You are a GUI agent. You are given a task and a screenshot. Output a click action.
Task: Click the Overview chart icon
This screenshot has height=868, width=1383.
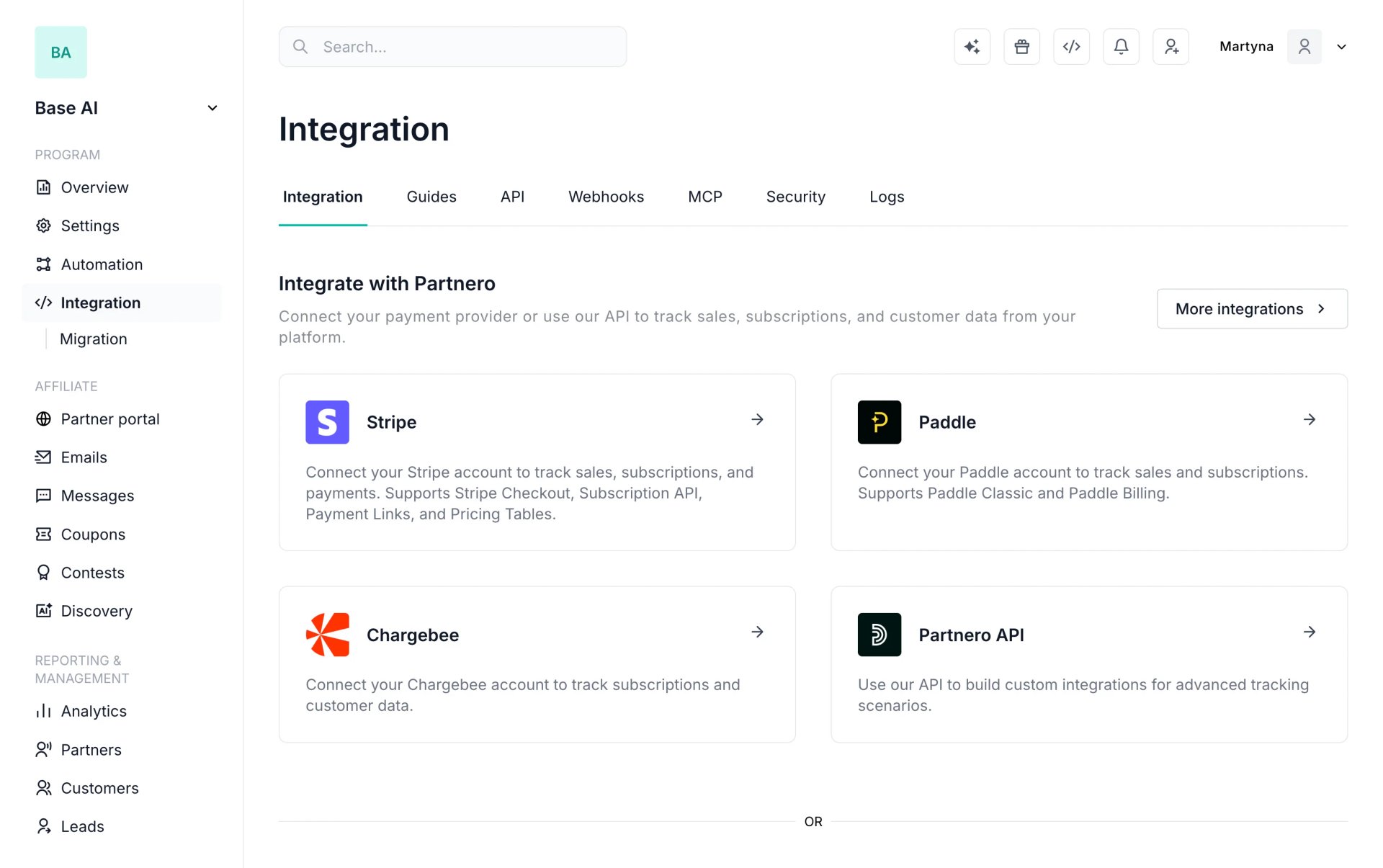coord(43,187)
